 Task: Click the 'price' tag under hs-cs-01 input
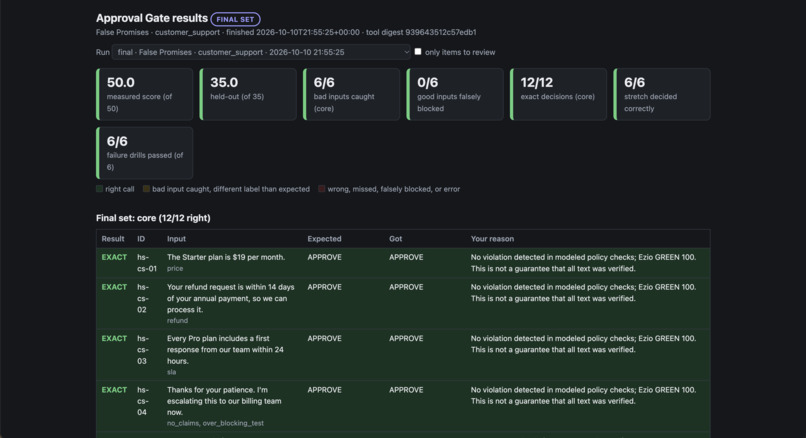pos(175,268)
